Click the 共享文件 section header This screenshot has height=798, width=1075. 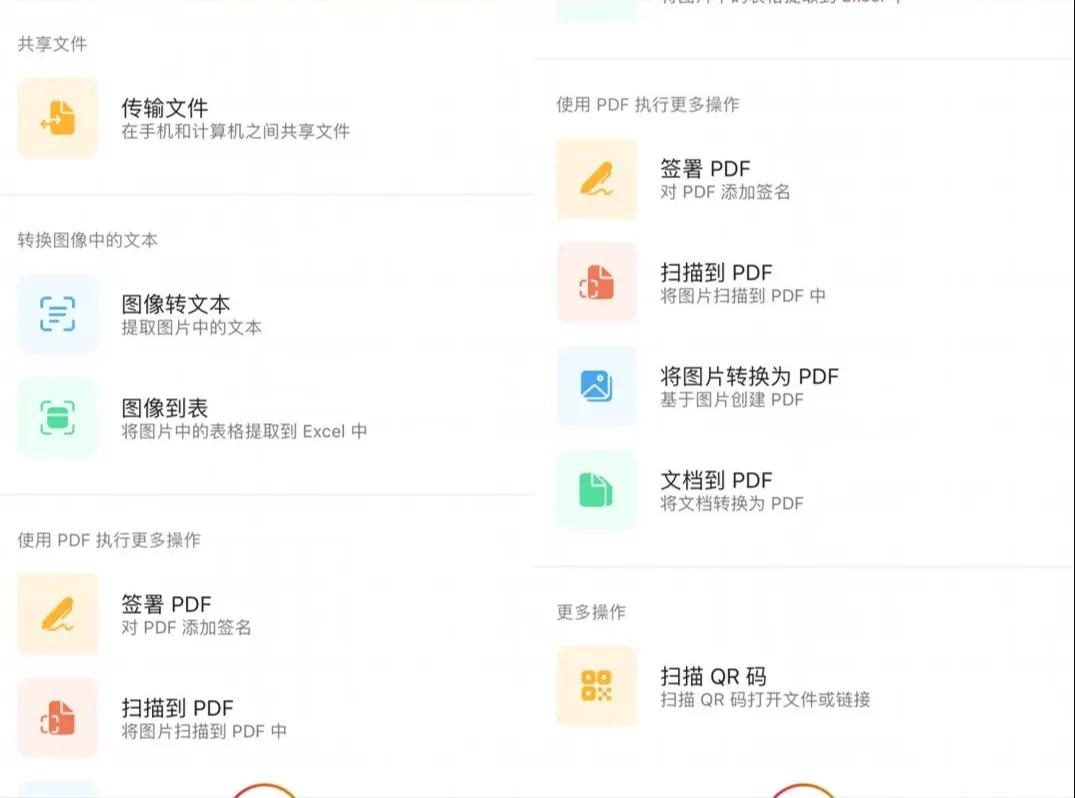(x=52, y=45)
